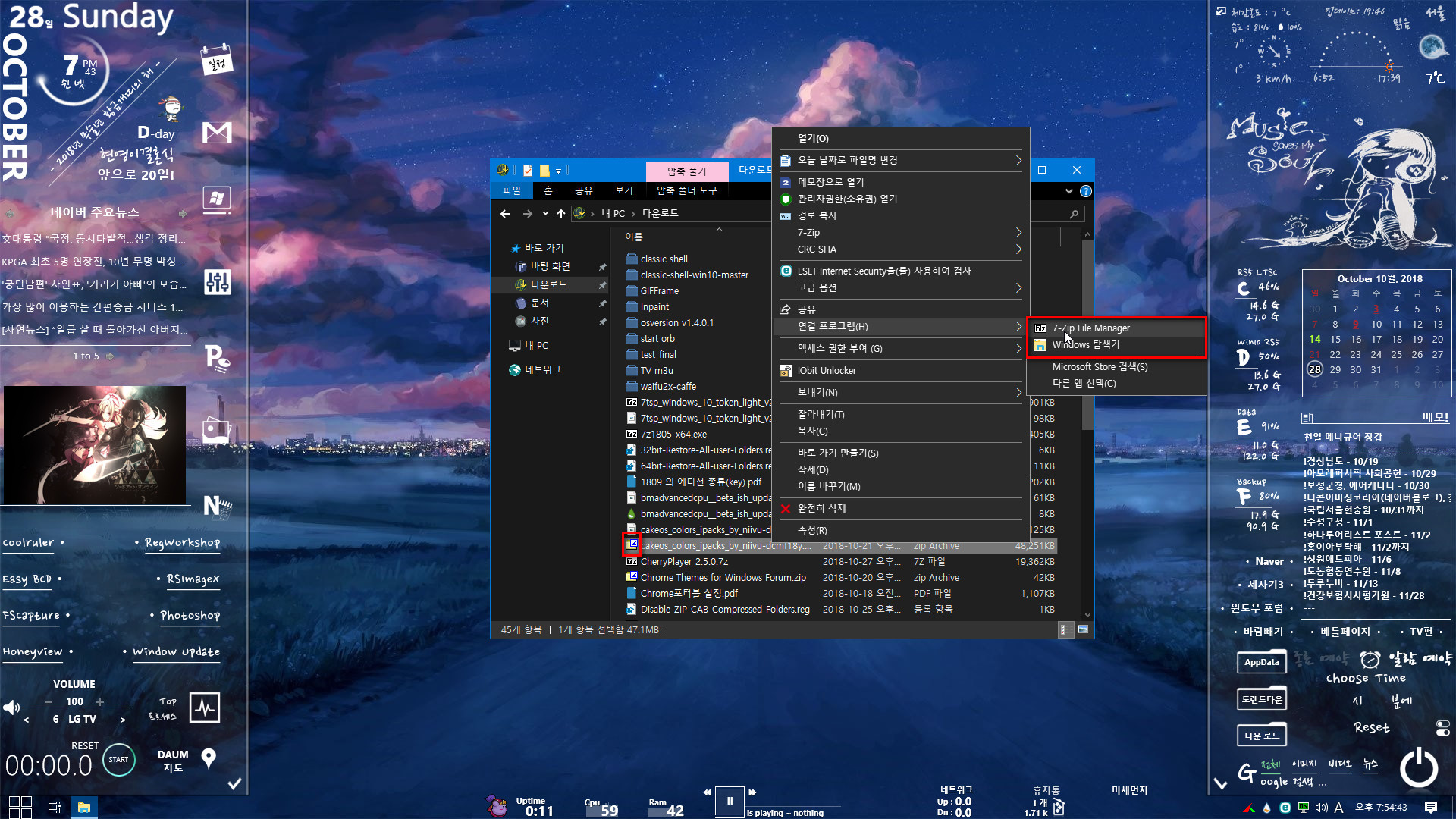Expand 고급 옵션 submenu arrow

point(1018,288)
